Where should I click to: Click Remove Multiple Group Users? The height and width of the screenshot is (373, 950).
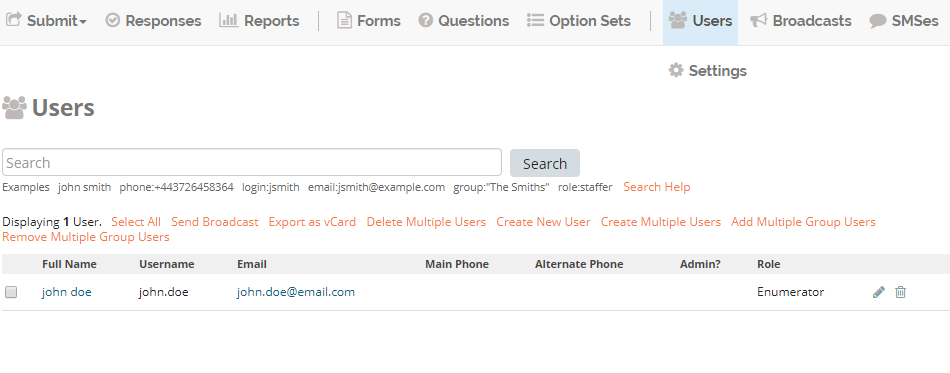tap(86, 237)
